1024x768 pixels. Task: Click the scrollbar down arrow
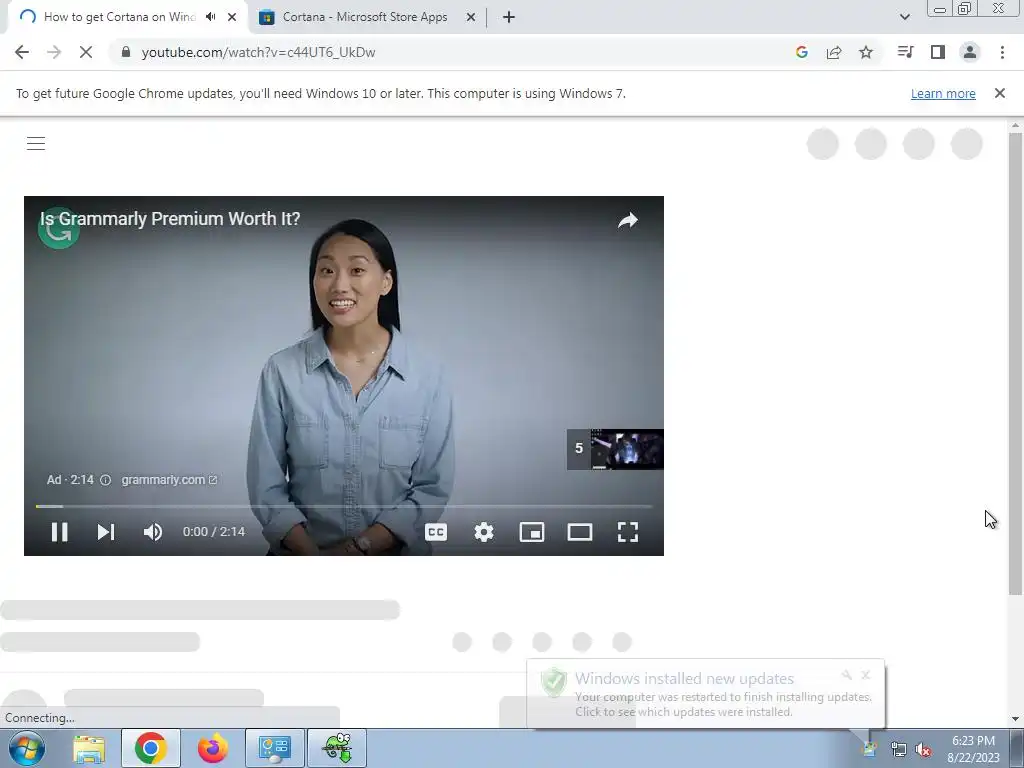(1015, 719)
